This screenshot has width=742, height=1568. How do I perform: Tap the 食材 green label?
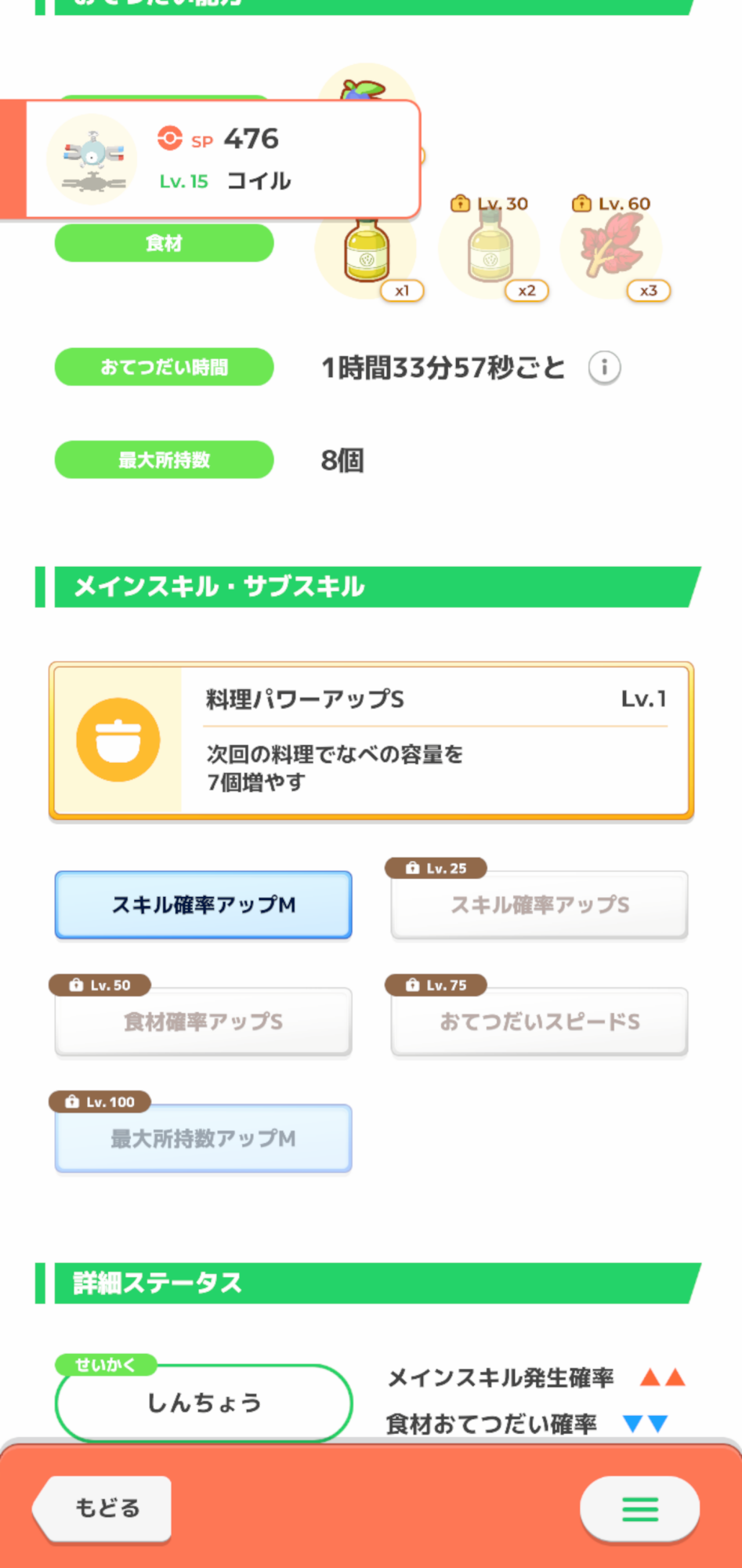pyautogui.click(x=164, y=244)
